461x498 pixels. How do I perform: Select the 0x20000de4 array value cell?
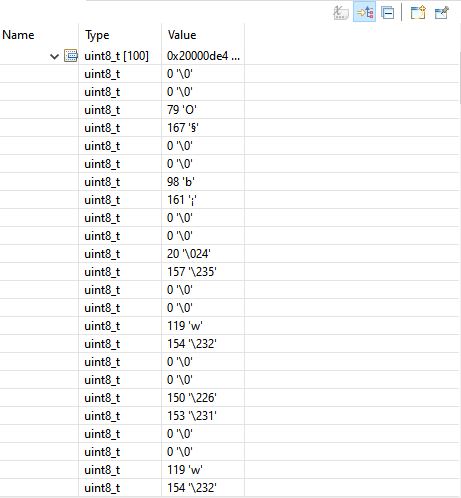203,56
